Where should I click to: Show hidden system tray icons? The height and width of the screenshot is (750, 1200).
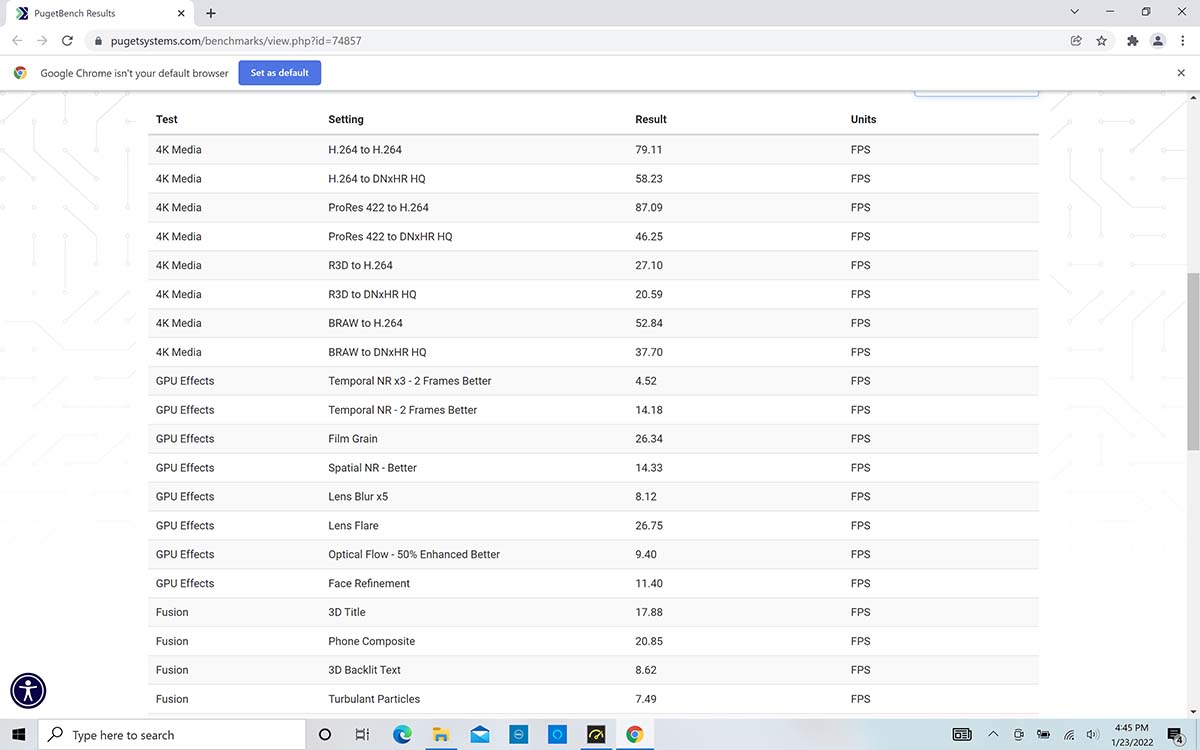[x=993, y=735]
